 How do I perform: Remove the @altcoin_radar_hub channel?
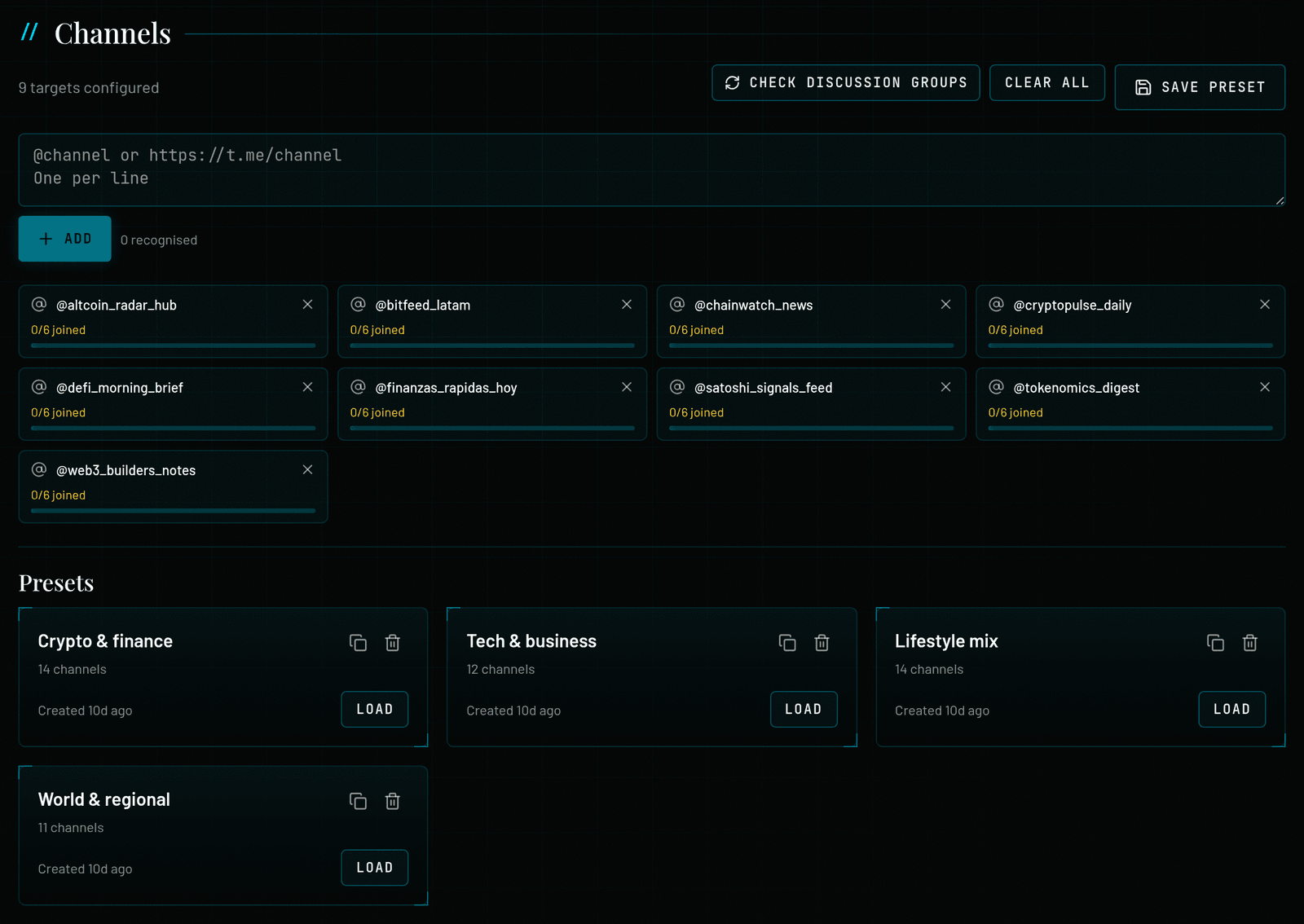[307, 305]
